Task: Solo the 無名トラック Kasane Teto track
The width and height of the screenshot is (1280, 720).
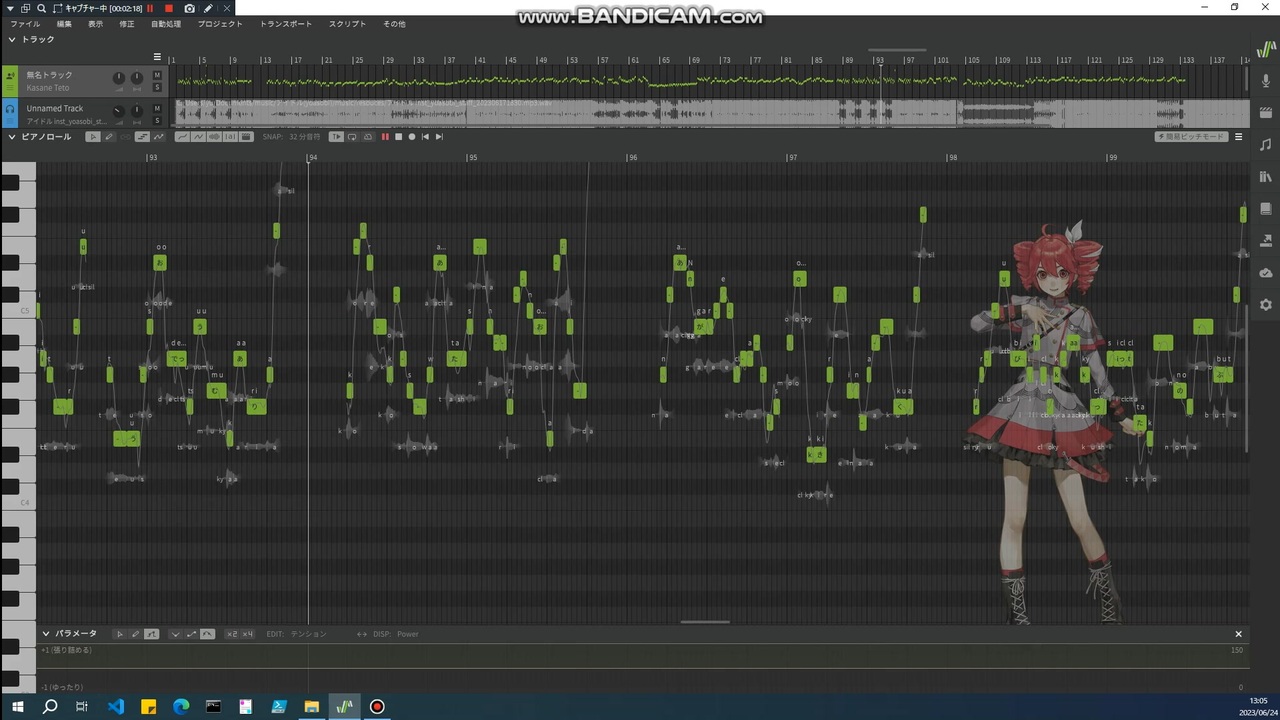Action: [157, 88]
